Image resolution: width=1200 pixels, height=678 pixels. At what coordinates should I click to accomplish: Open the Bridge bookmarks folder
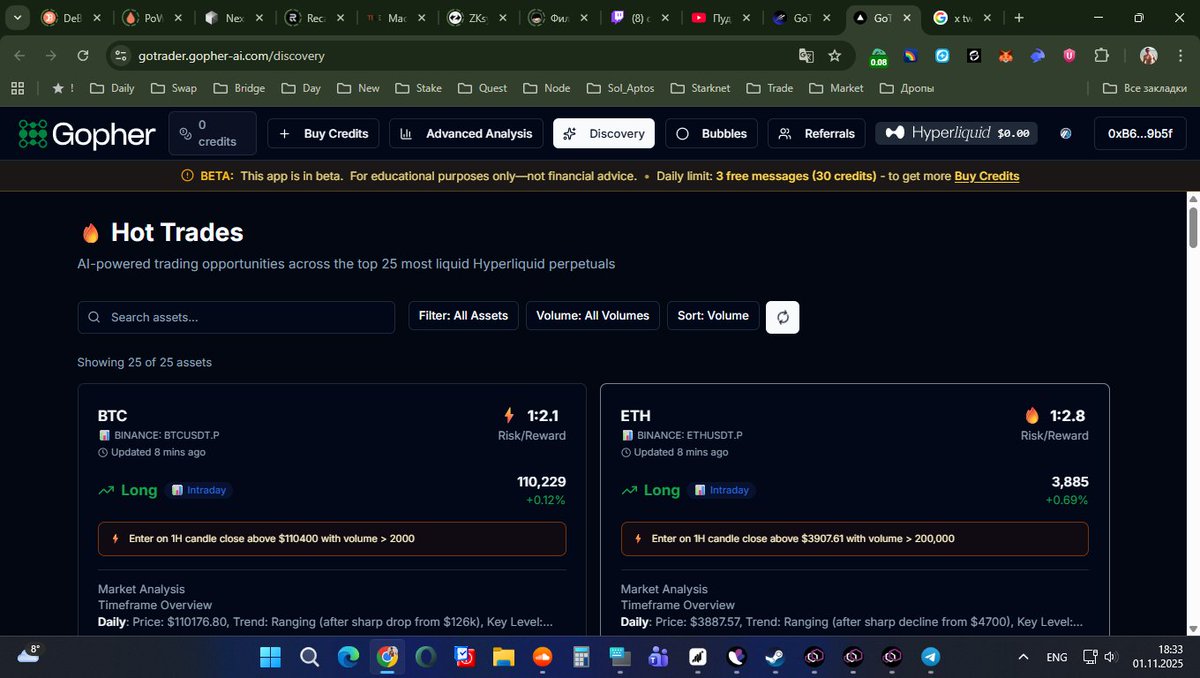coord(239,88)
